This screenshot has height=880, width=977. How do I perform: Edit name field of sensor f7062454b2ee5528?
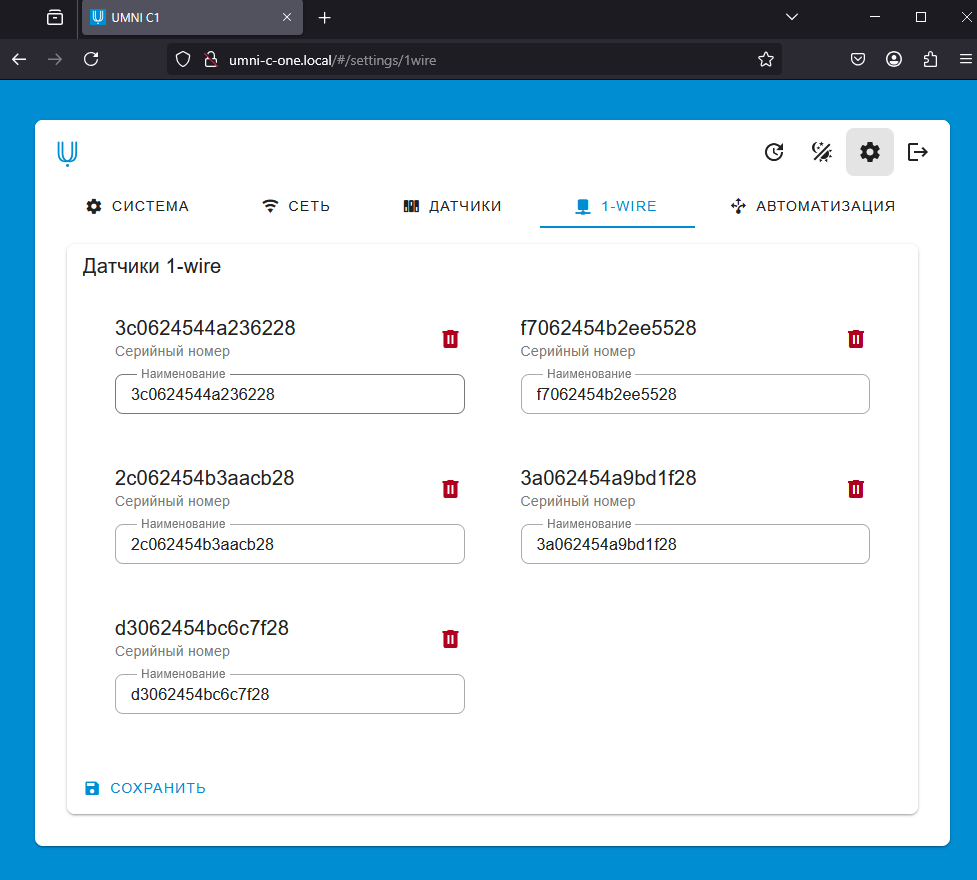click(x=695, y=394)
